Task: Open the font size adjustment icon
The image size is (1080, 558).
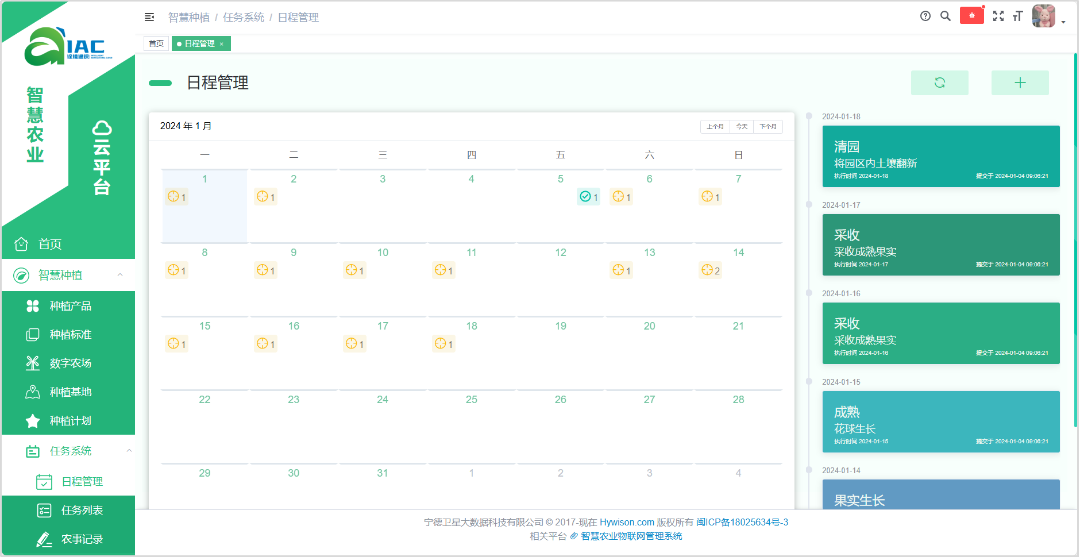Action: (x=1017, y=16)
